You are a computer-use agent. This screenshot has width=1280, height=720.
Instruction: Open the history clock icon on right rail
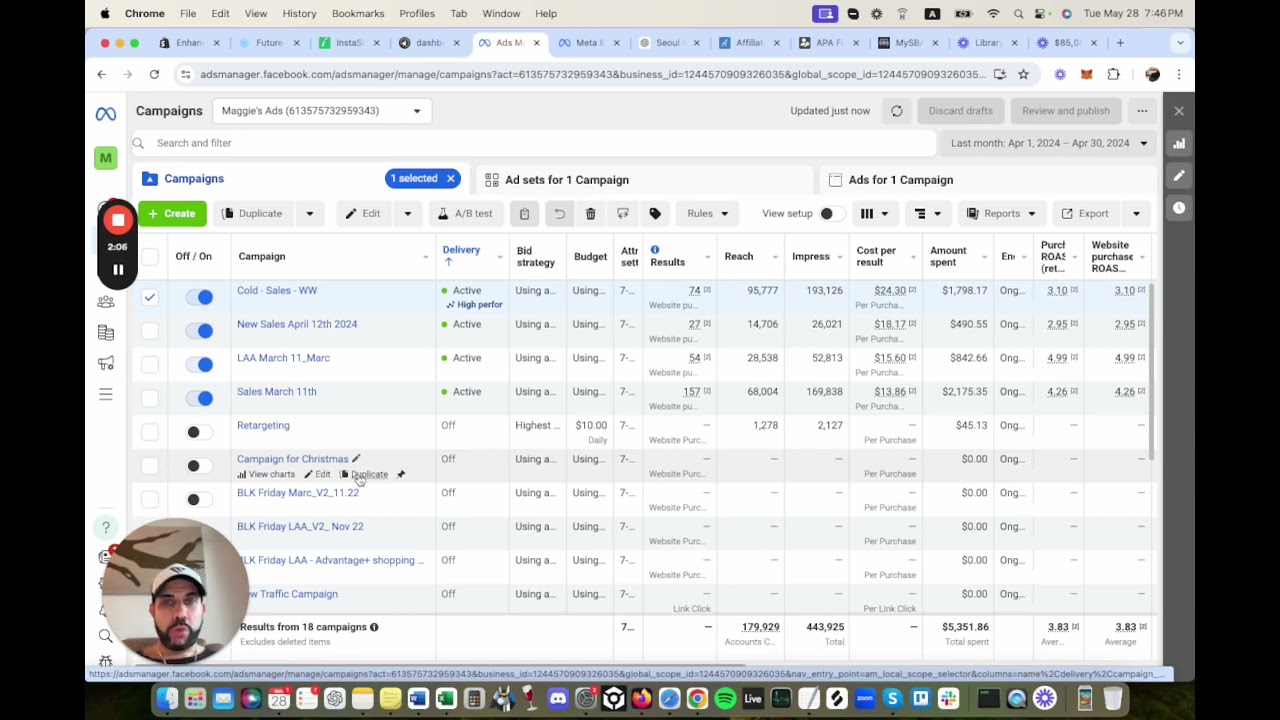(x=1179, y=208)
